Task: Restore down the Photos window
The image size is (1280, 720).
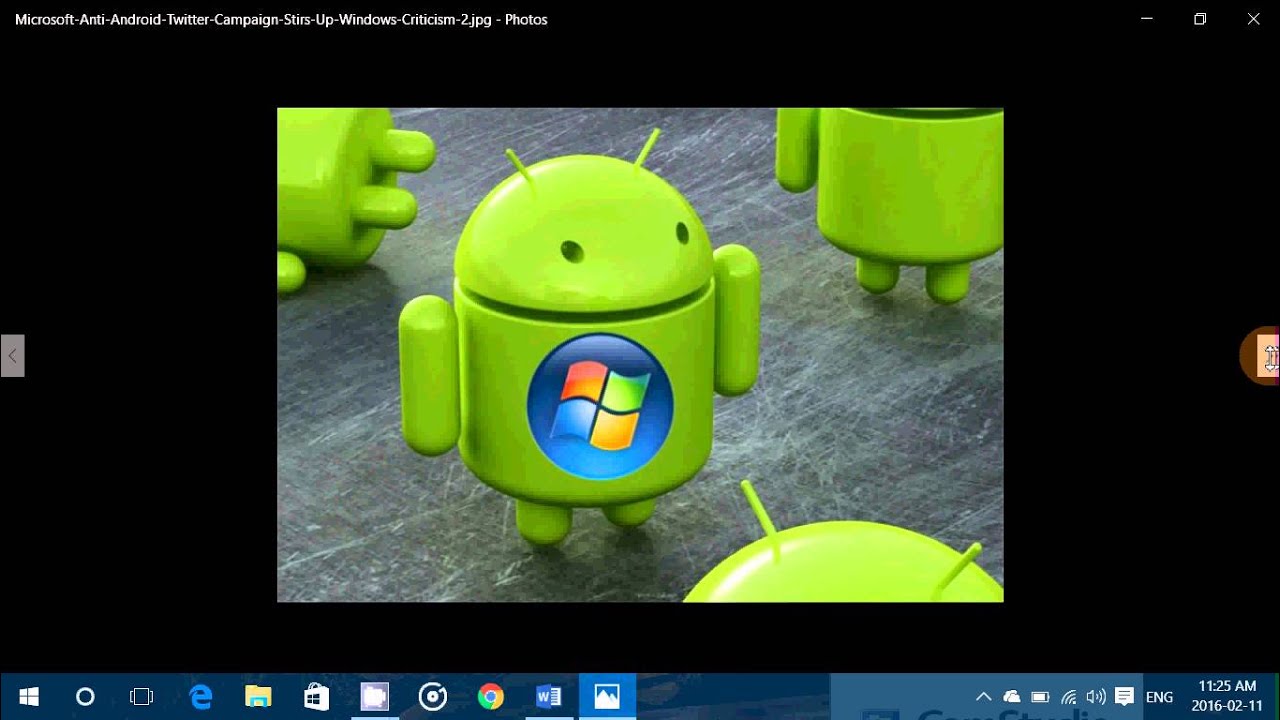Action: 1200,19
